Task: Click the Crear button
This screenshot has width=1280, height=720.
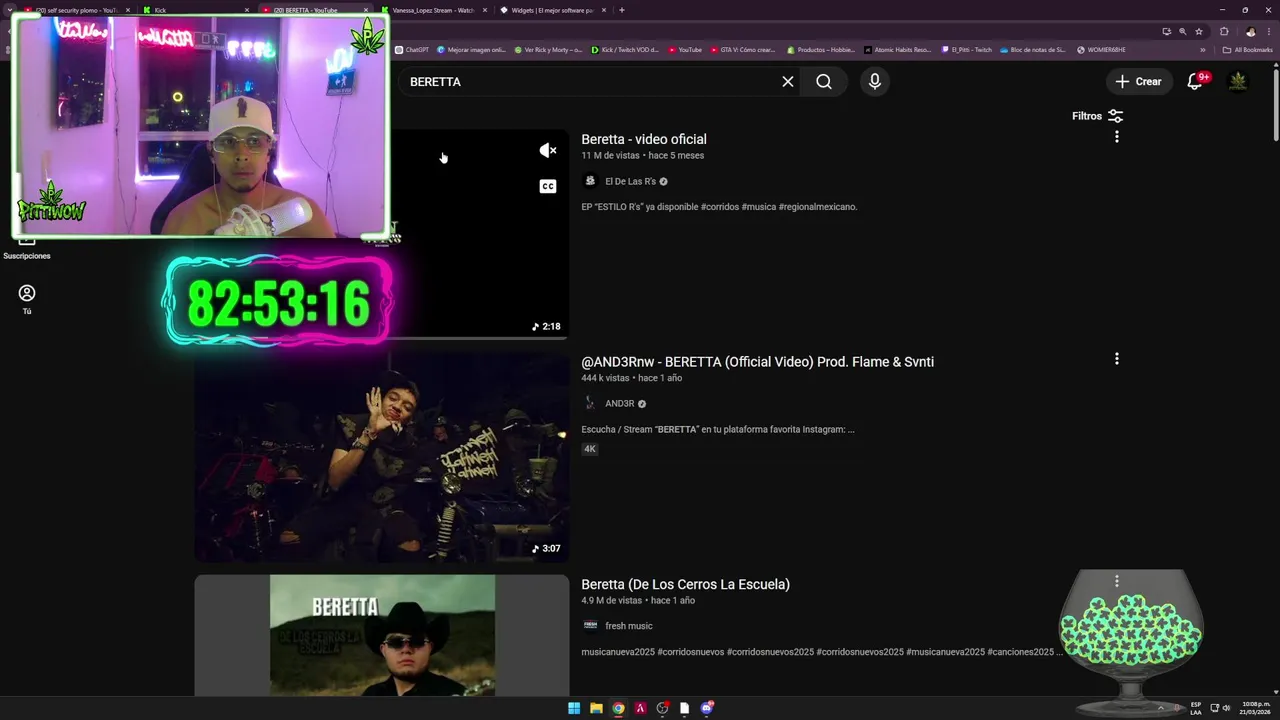Action: (x=1138, y=82)
